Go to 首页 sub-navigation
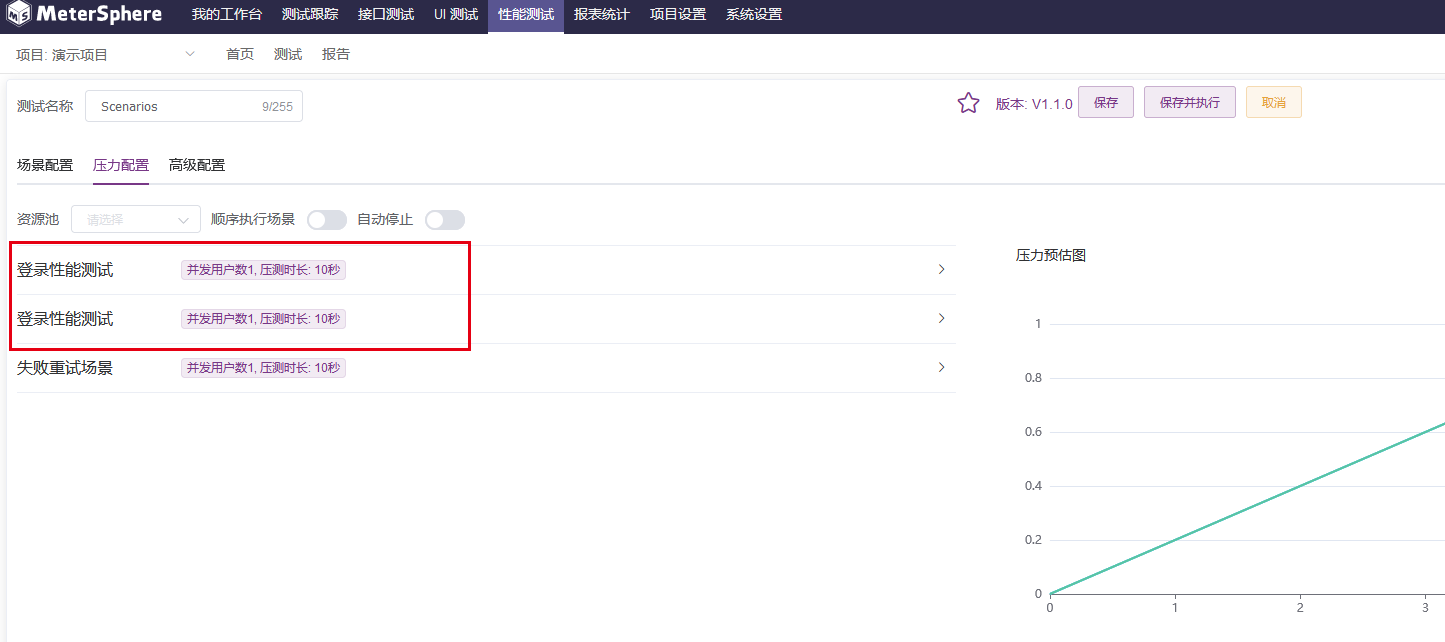 240,54
